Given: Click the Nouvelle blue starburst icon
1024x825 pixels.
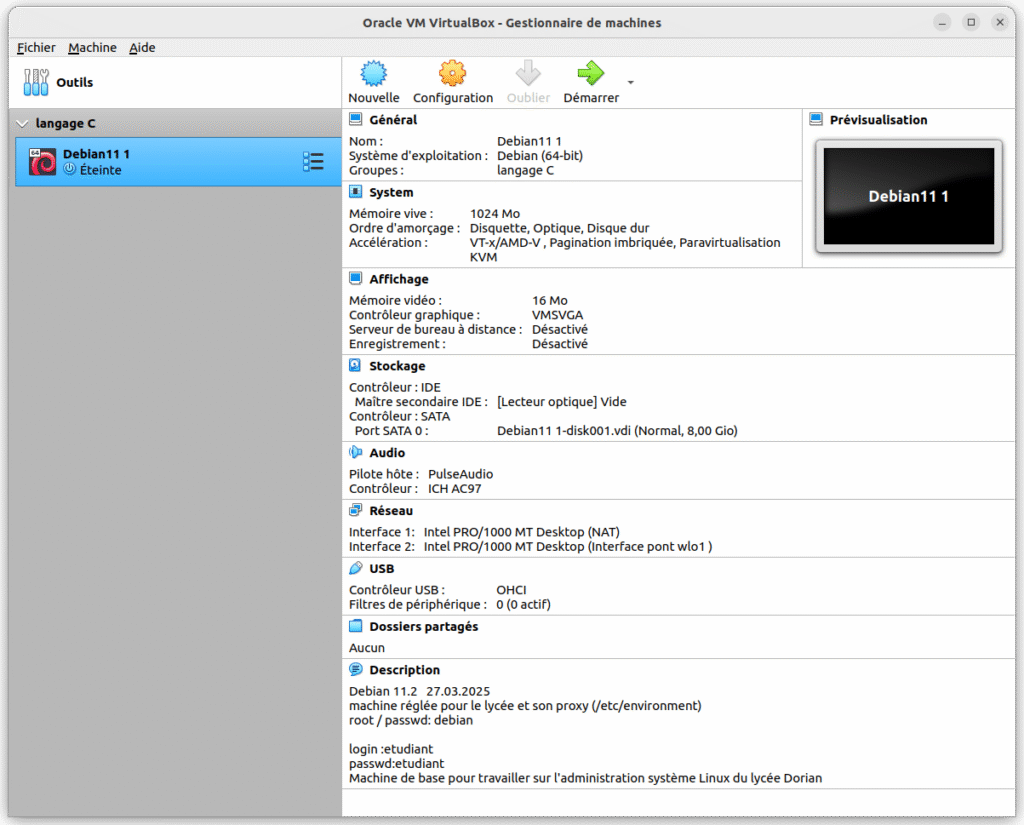Looking at the screenshot, I should (373, 73).
